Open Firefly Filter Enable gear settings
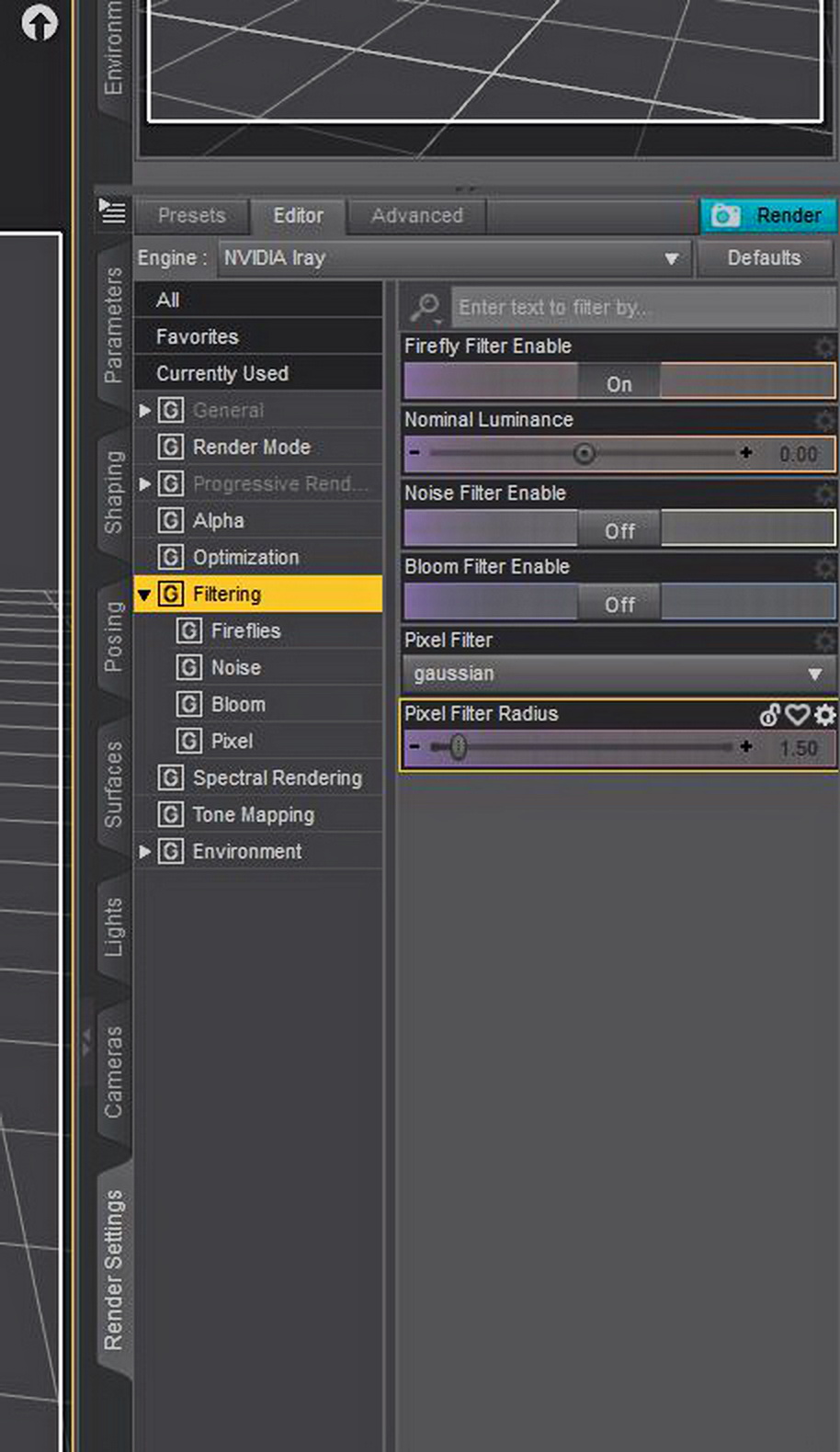Screen dimensions: 840x1452 click(824, 346)
